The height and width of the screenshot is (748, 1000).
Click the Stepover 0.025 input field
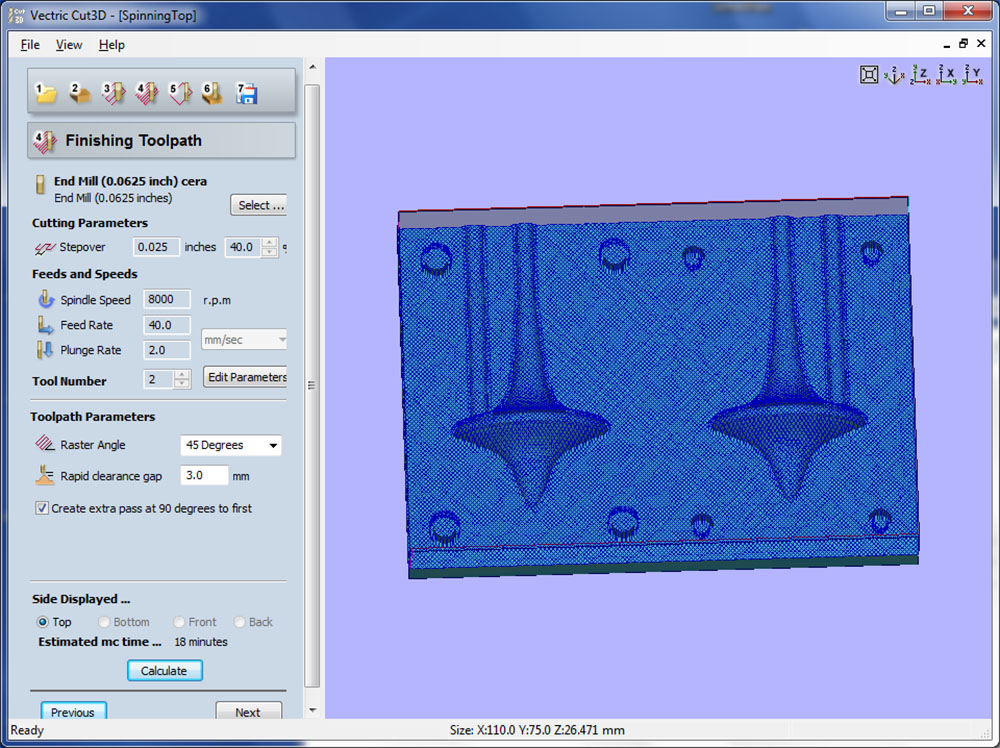coord(156,247)
